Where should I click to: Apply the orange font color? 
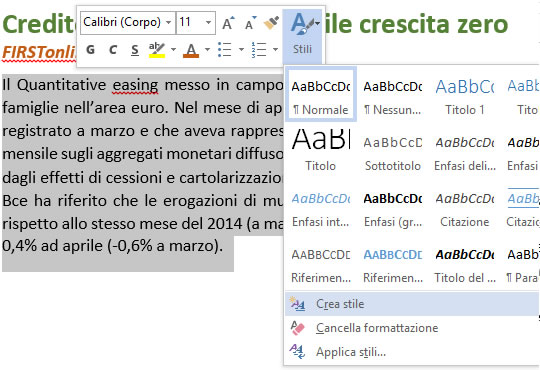pyautogui.click(x=191, y=50)
